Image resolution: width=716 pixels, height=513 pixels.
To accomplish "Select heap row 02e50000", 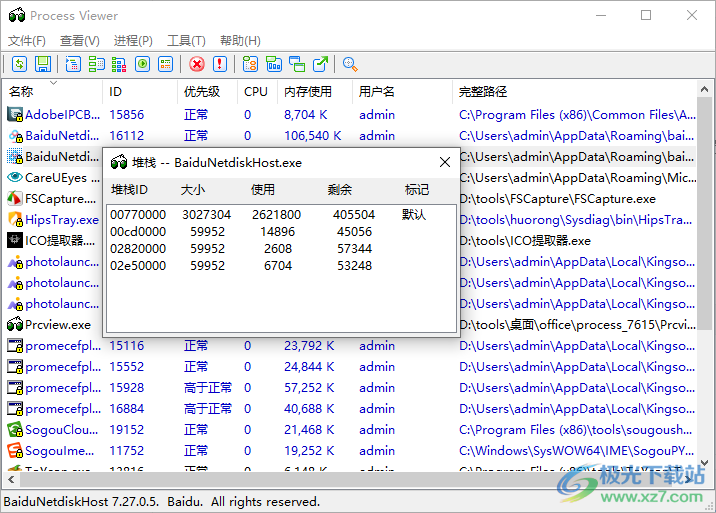I will (x=281, y=265).
